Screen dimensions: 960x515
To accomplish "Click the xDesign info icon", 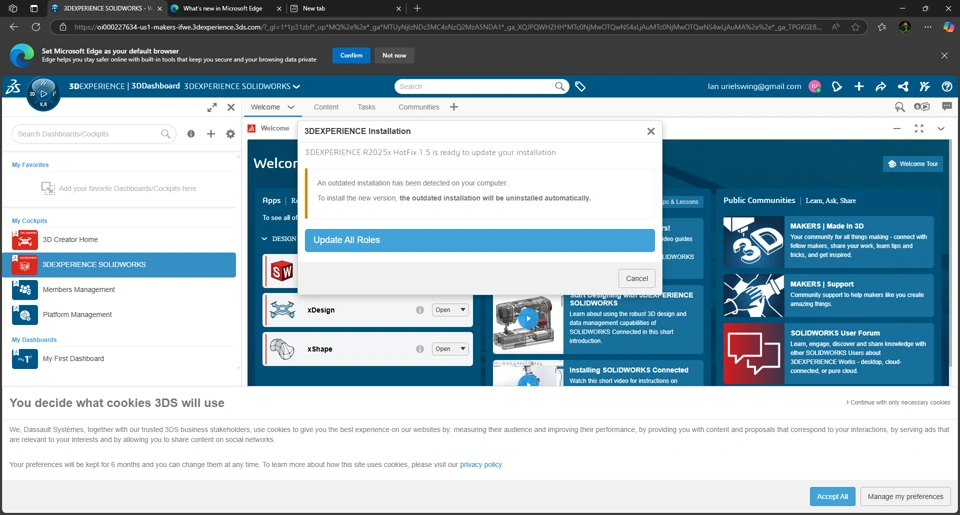I will pos(420,310).
